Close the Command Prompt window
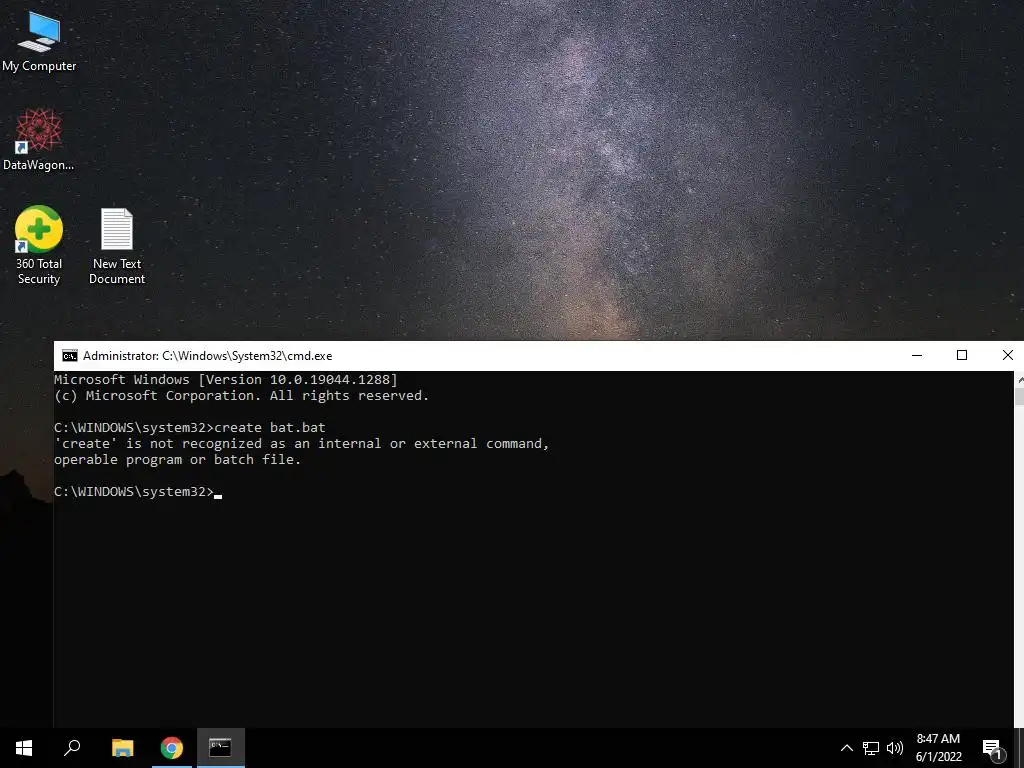 [1007, 355]
